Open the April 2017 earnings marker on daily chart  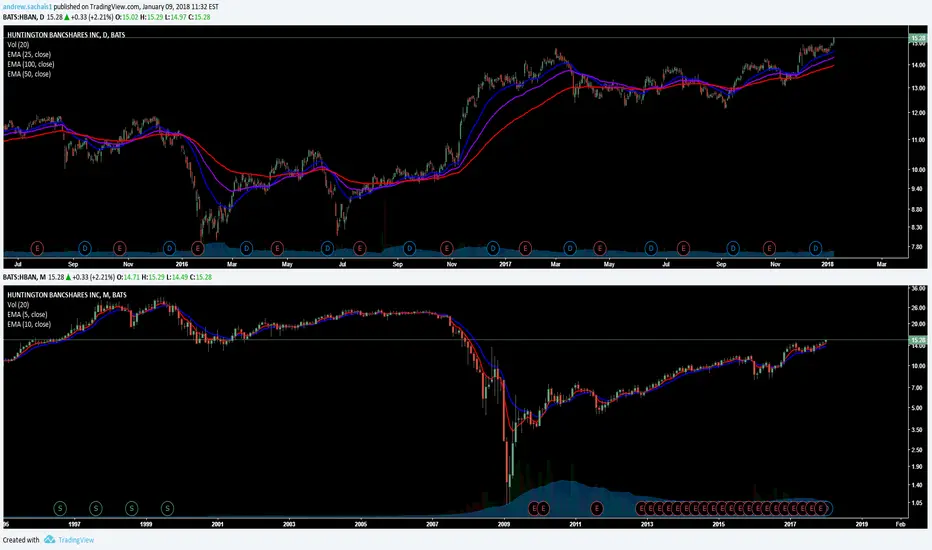pos(599,248)
